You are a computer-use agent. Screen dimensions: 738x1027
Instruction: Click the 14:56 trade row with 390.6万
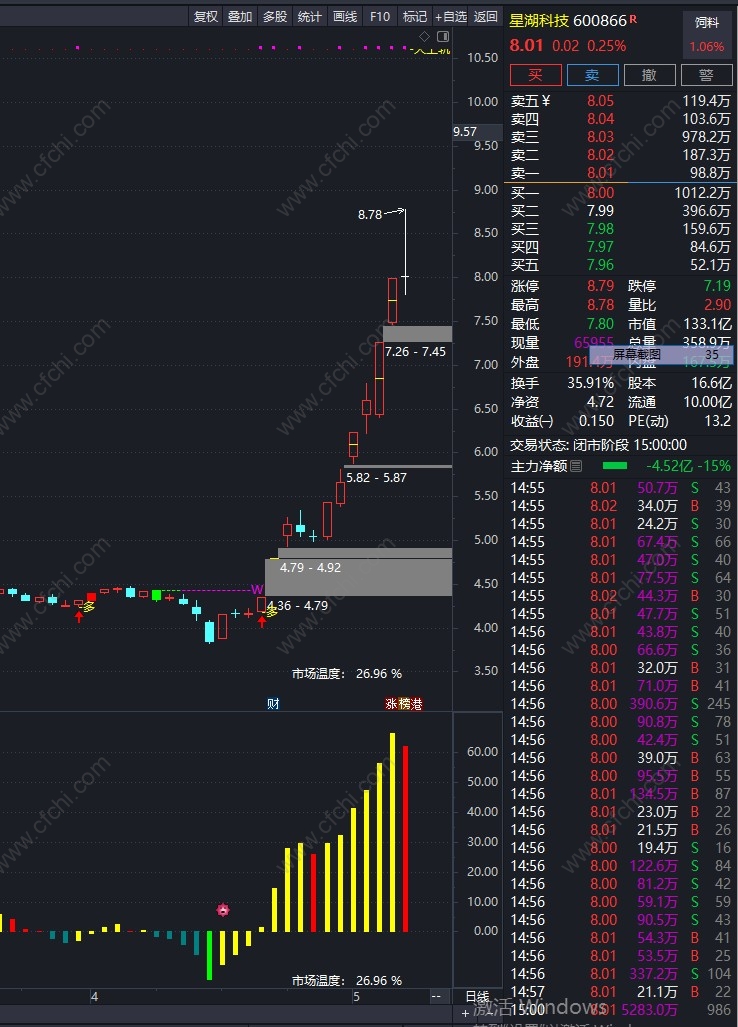click(x=620, y=703)
